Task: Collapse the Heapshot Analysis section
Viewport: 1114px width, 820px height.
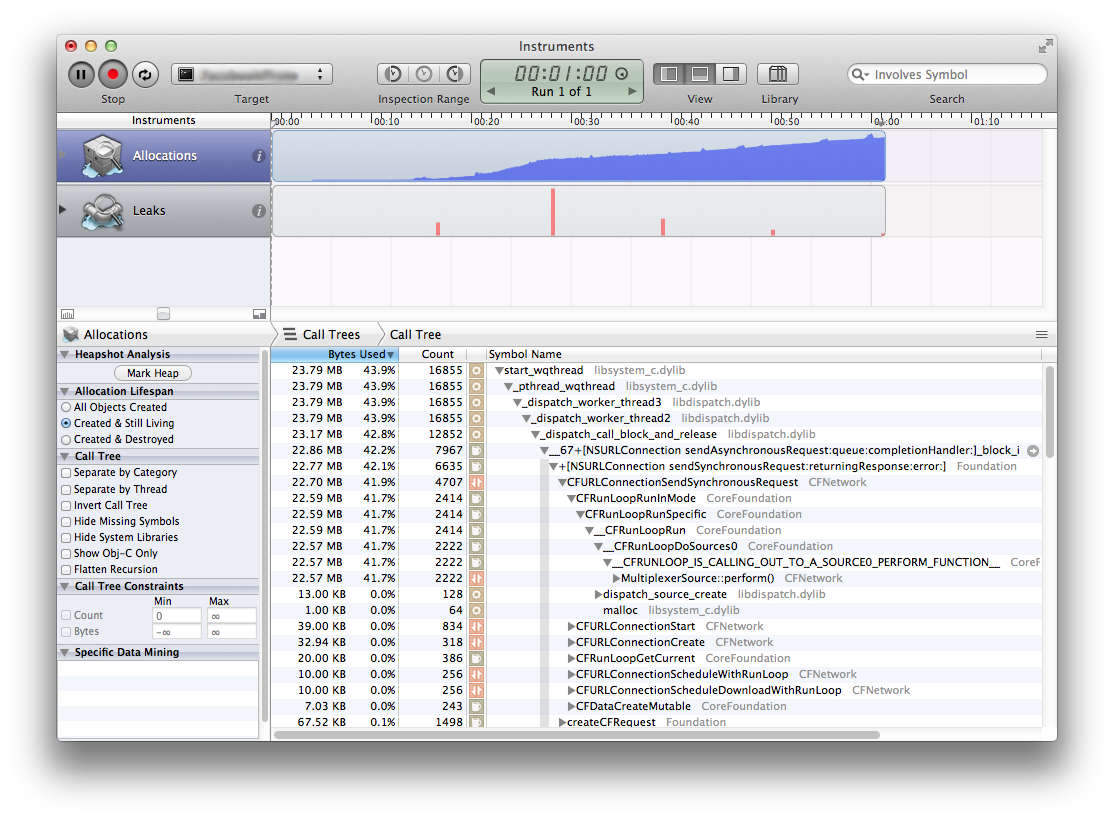Action: [65, 354]
